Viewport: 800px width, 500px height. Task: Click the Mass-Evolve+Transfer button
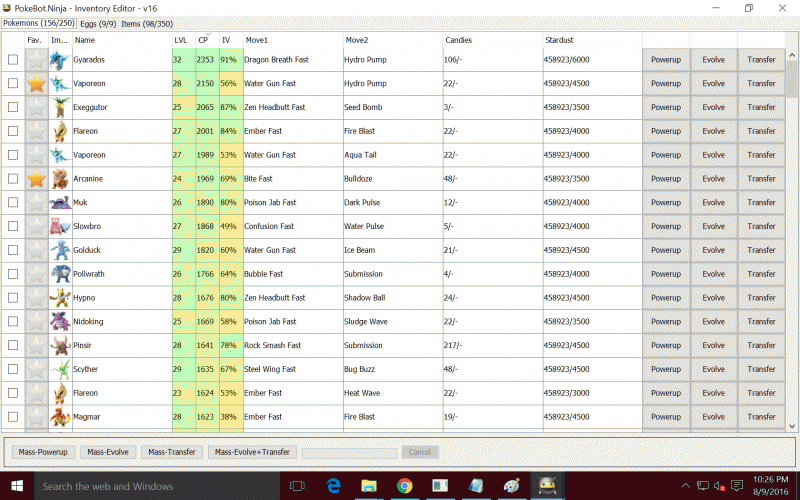coord(253,452)
